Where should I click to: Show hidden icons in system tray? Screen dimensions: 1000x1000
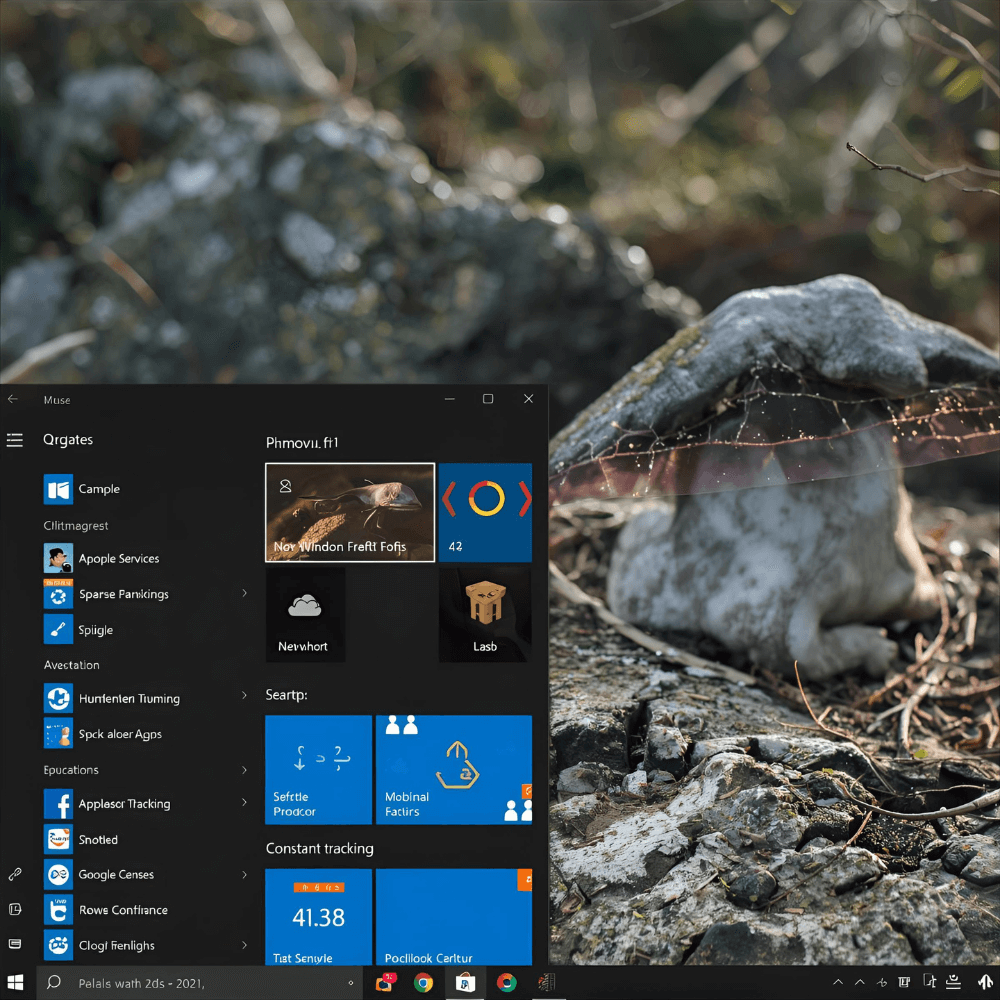(x=838, y=983)
